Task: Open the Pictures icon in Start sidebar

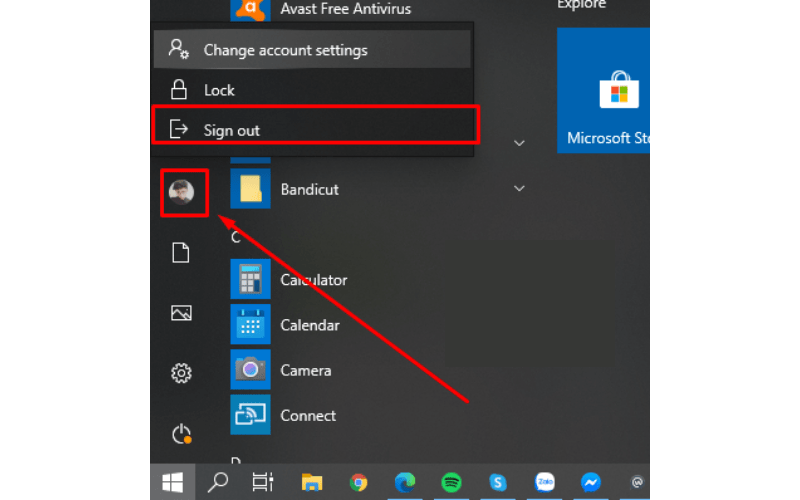Action: 181,313
